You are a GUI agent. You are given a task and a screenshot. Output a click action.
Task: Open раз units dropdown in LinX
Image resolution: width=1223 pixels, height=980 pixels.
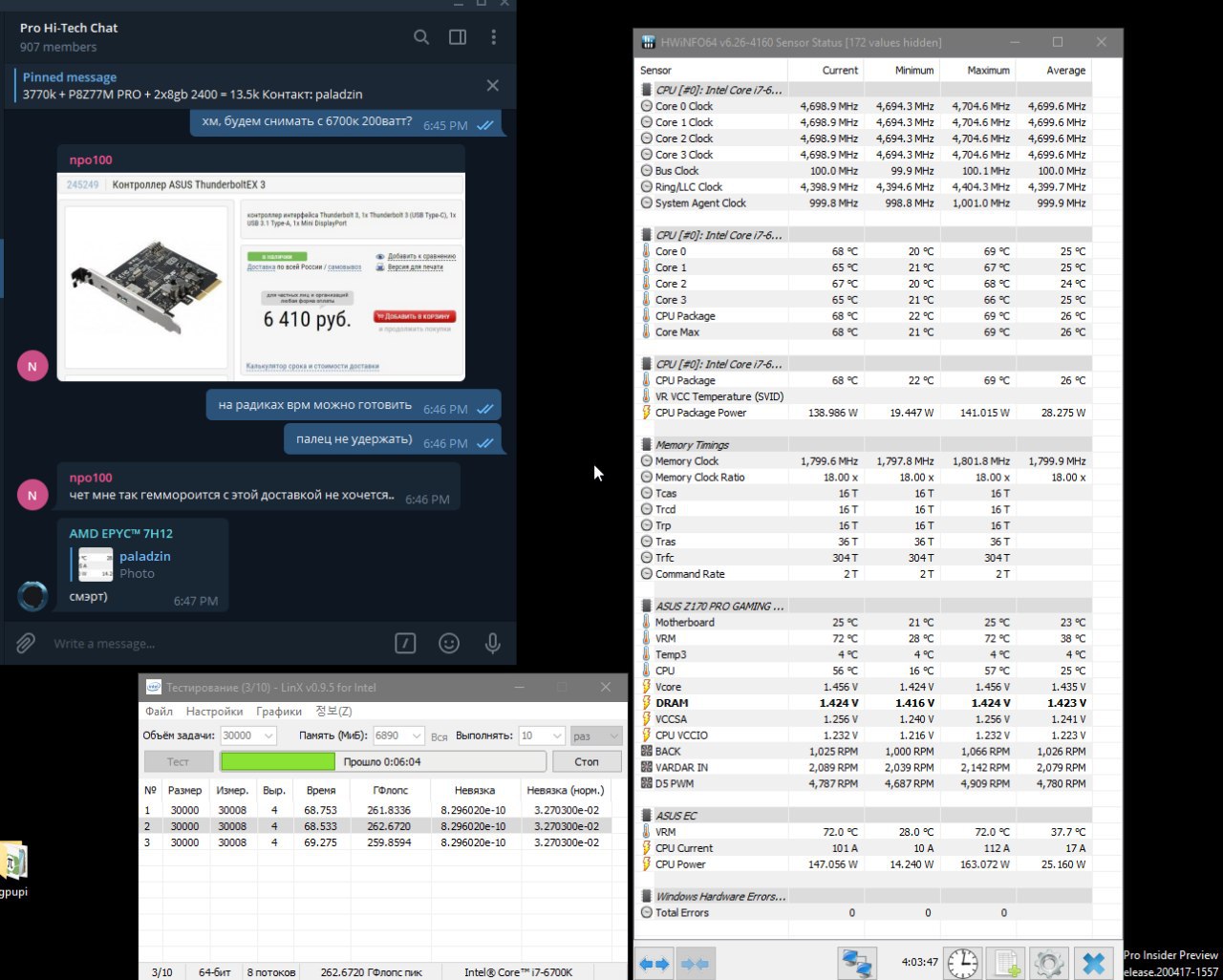pyautogui.click(x=596, y=735)
